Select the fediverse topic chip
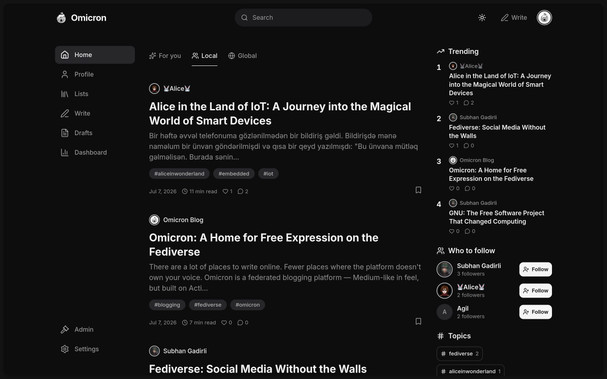This screenshot has height=379, width=607. click(460, 353)
